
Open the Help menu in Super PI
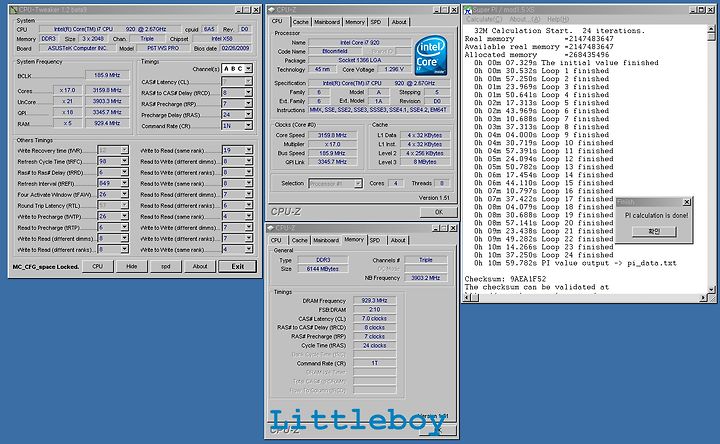(x=558, y=19)
